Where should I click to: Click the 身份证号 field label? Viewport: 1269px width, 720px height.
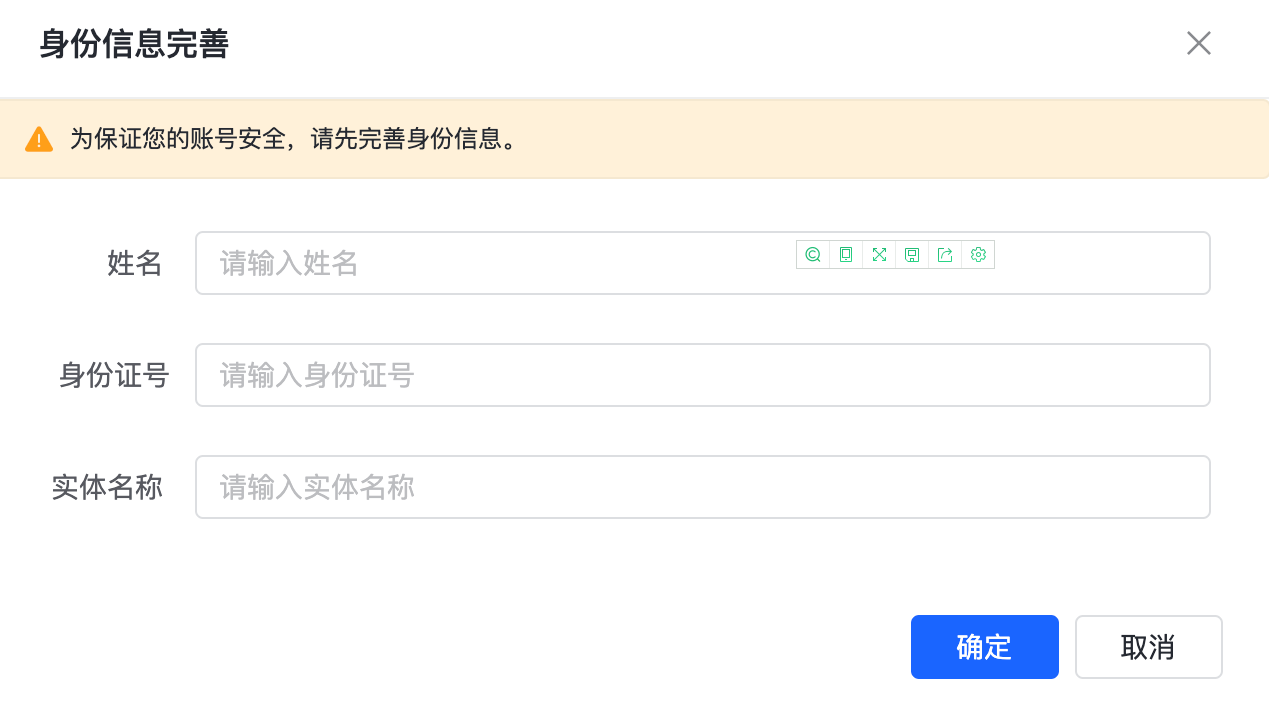click(113, 375)
